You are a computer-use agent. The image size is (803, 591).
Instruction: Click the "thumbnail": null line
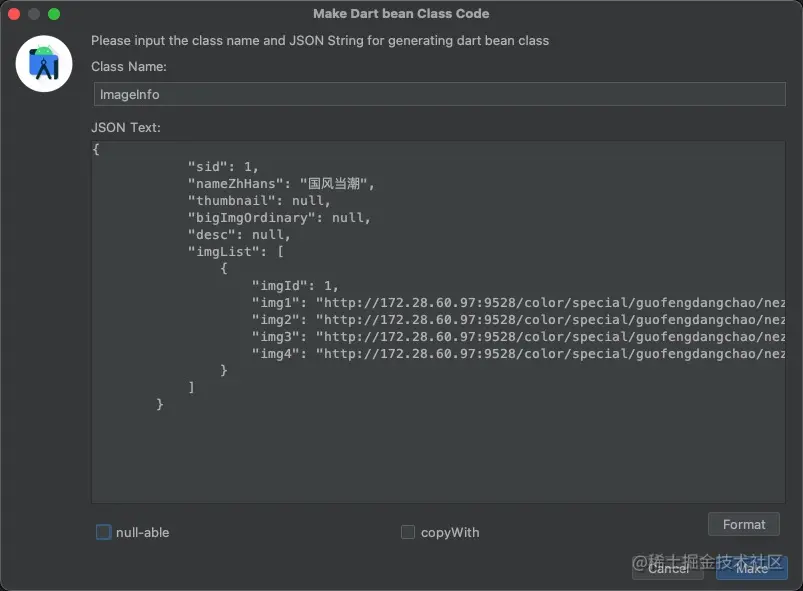259,201
